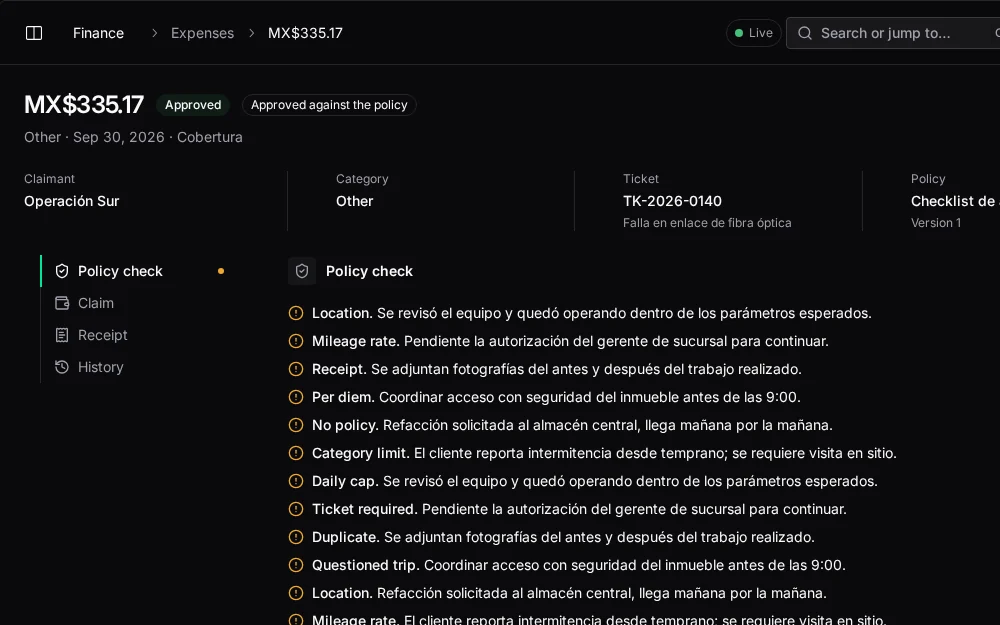This screenshot has width=1000, height=625.
Task: Toggle the sidebar panel icon
Action: (34, 33)
